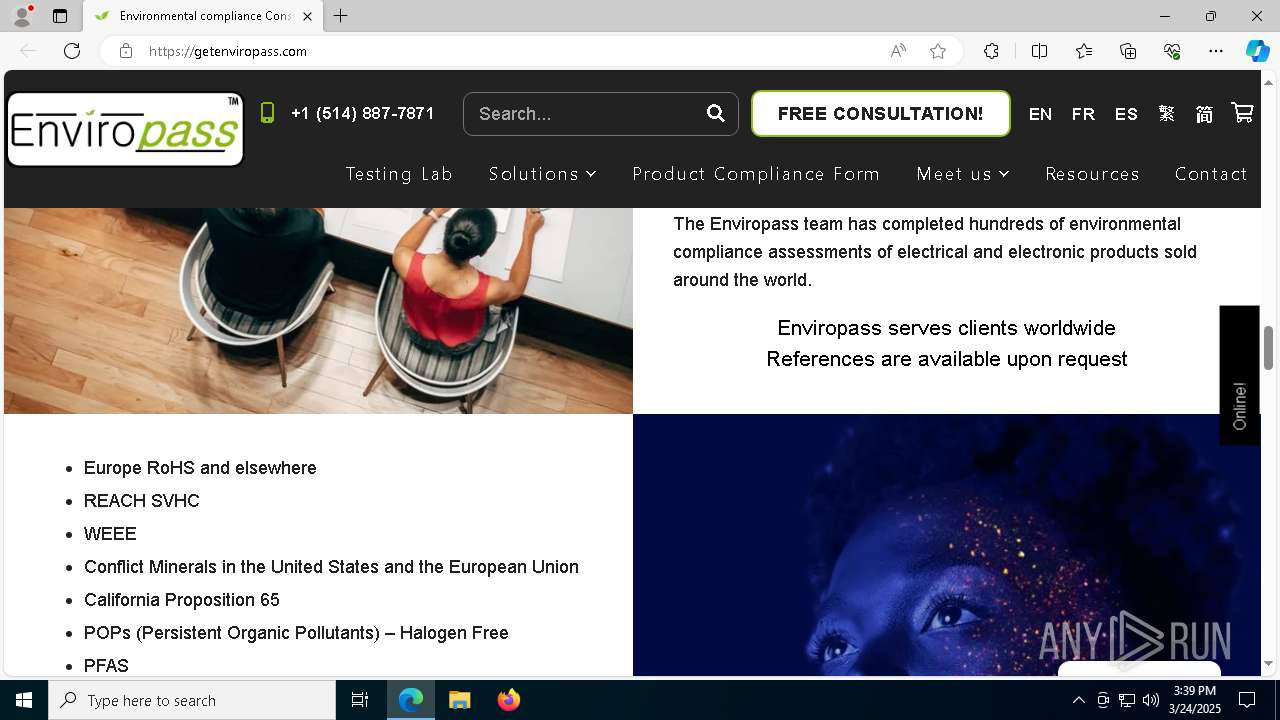The image size is (1280, 720).
Task: Click the browser back arrow
Action: coord(28,51)
